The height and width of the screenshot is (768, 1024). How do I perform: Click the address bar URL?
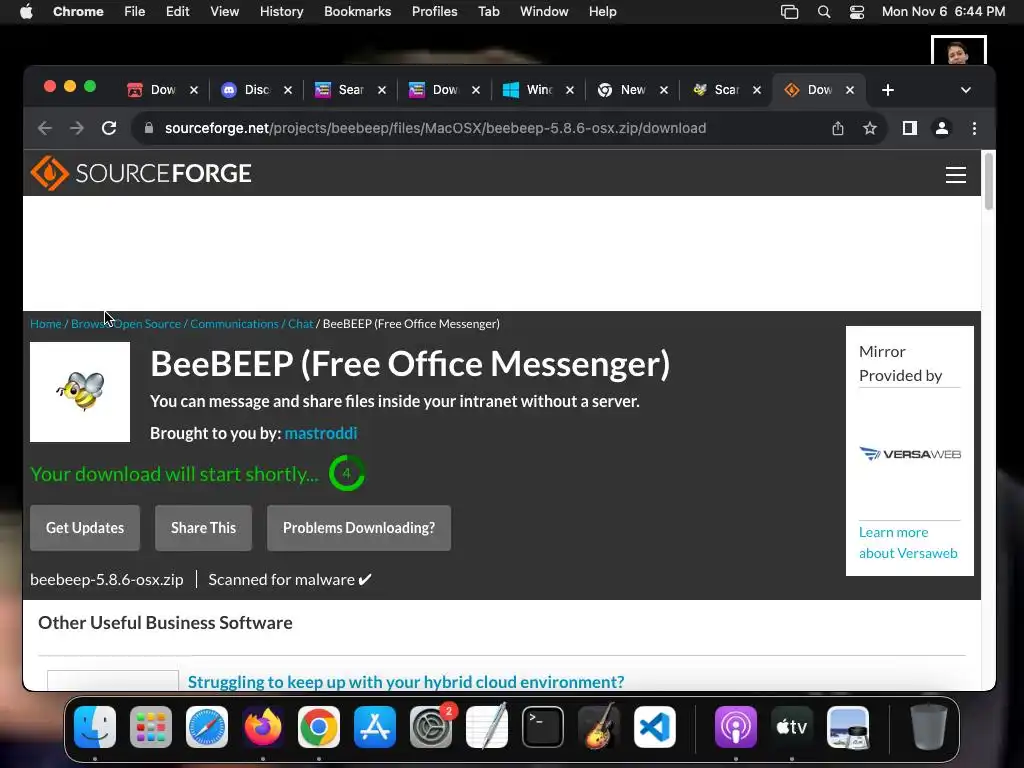pyautogui.click(x=435, y=128)
